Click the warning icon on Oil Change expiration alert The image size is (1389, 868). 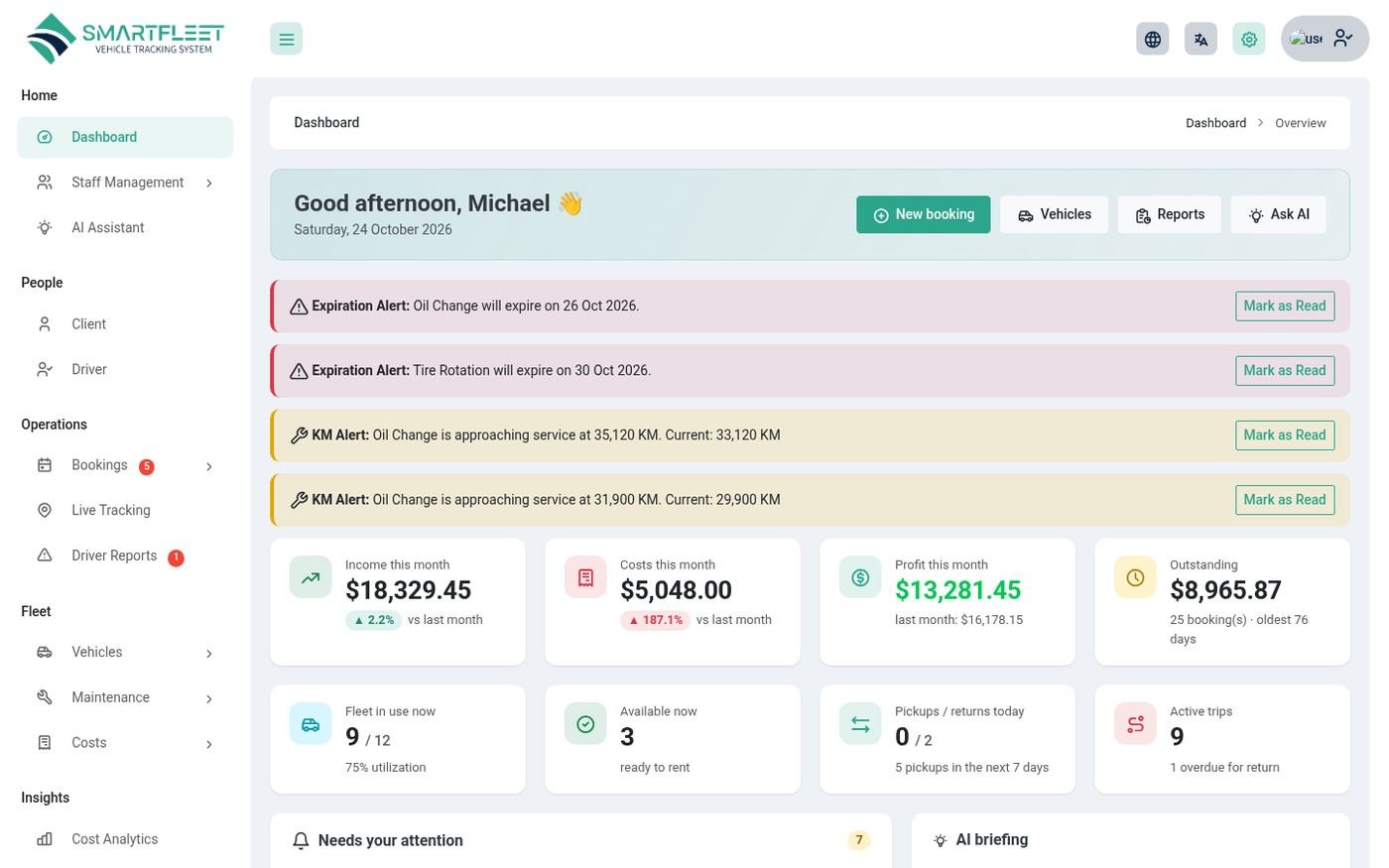pyautogui.click(x=299, y=307)
